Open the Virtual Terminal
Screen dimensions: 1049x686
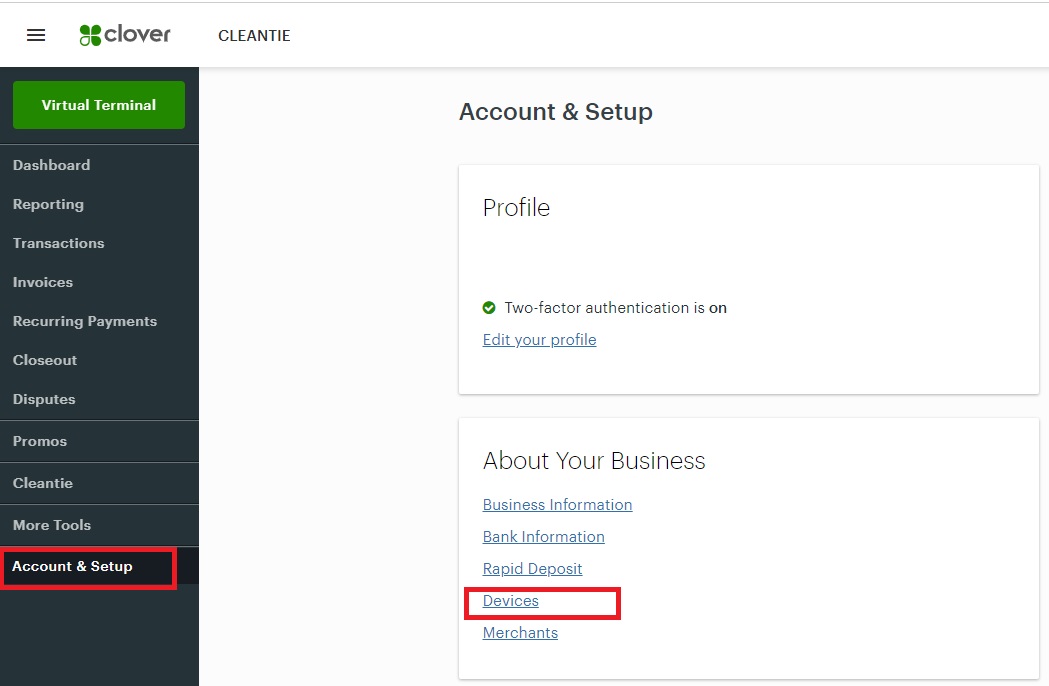point(99,105)
